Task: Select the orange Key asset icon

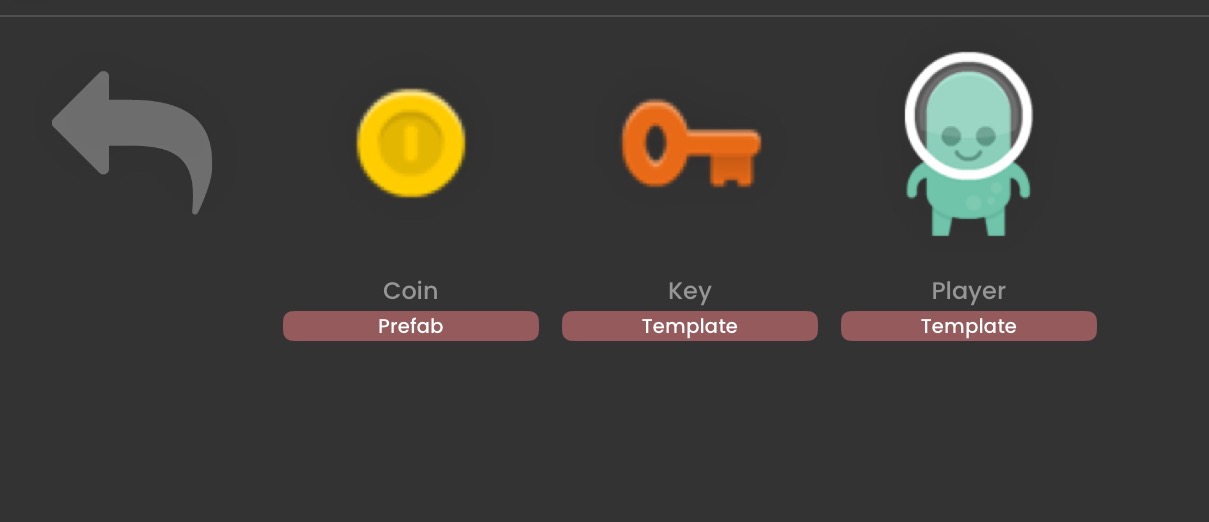Action: 690,144
